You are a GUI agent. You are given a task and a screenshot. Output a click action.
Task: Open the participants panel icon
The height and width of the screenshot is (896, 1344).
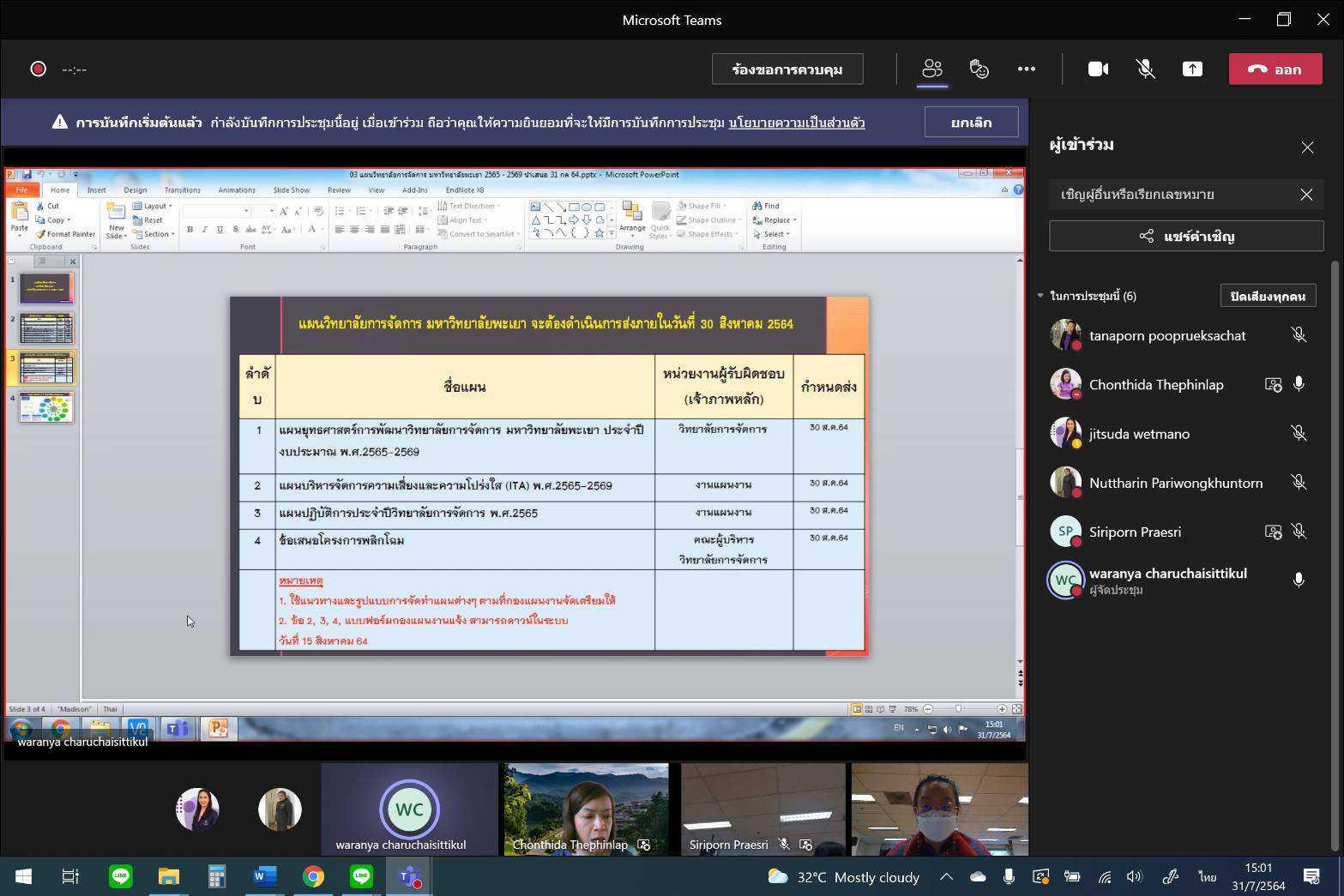pos(931,69)
